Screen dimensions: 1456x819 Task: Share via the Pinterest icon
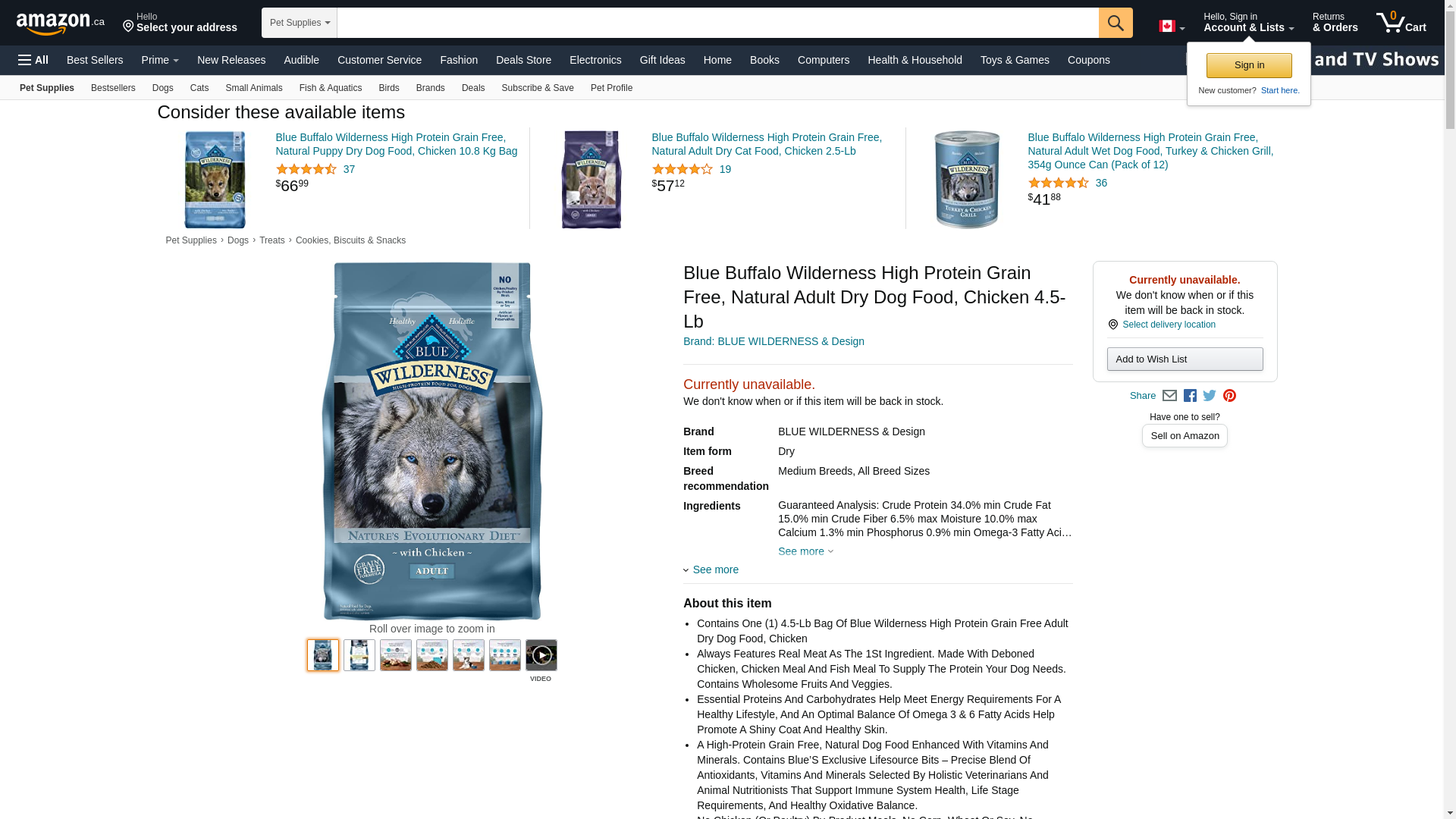(x=1229, y=396)
